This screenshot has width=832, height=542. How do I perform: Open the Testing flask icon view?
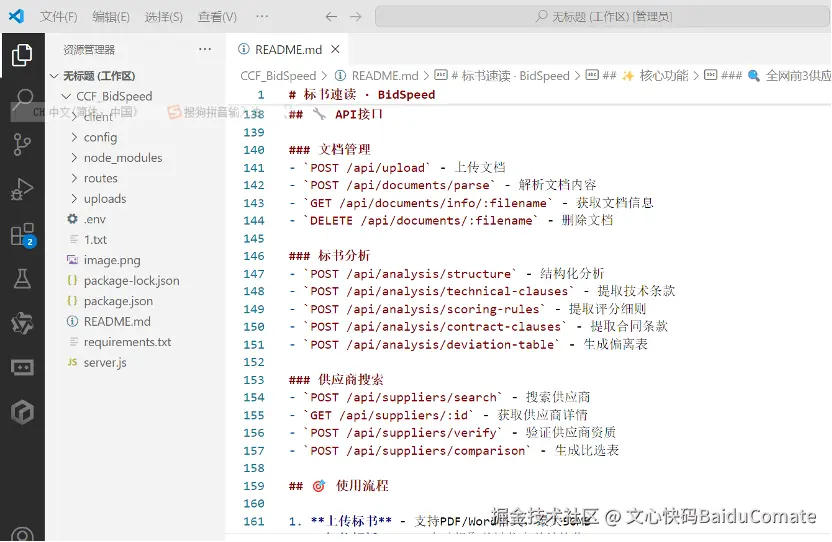point(22,278)
